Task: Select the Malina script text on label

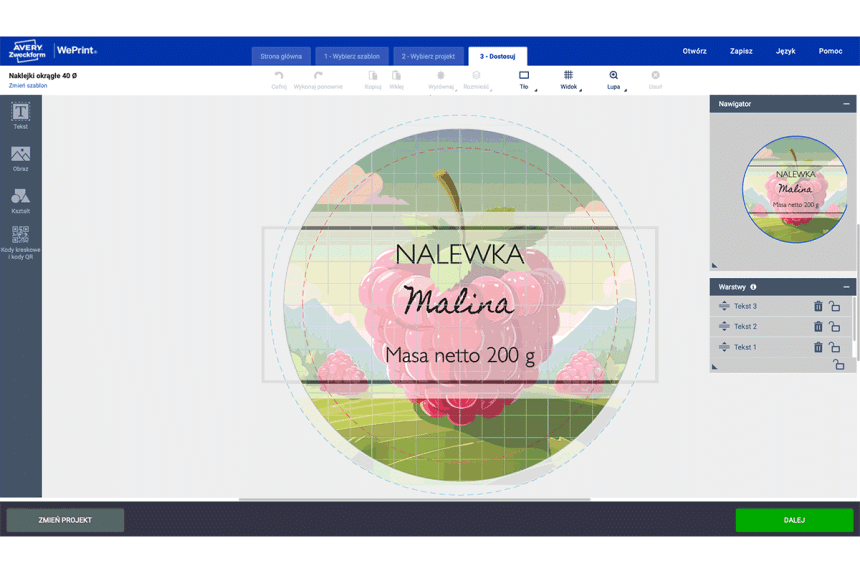Action: [x=459, y=301]
